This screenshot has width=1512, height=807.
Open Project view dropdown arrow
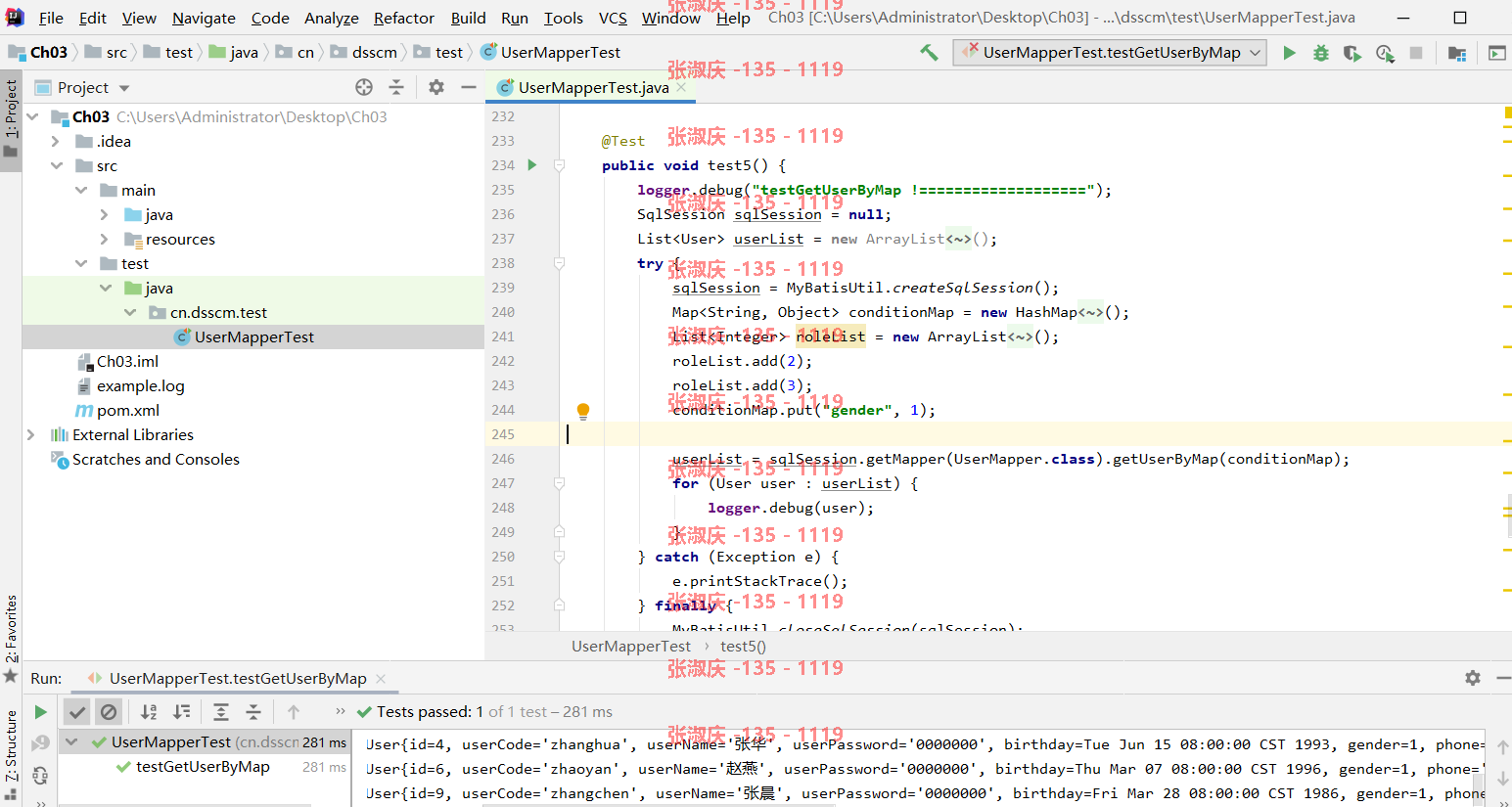point(124,88)
